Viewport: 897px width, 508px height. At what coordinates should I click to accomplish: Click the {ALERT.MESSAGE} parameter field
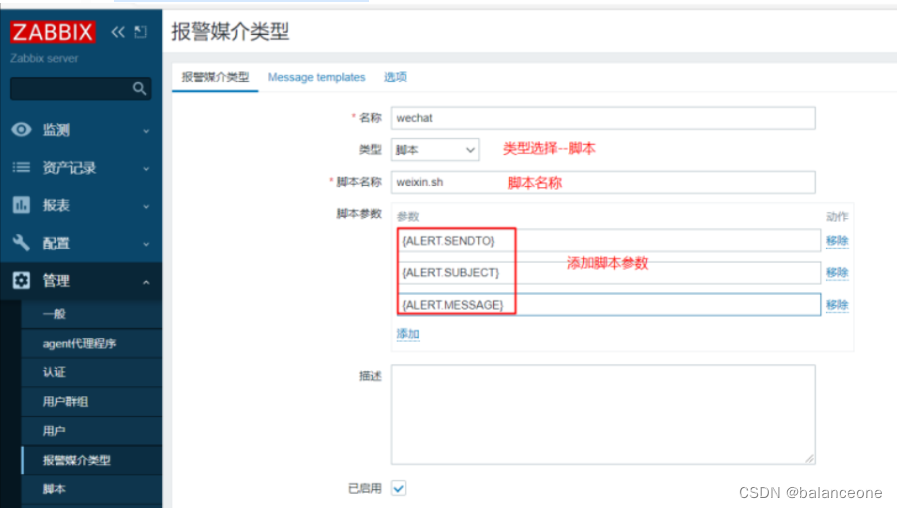click(x=609, y=304)
